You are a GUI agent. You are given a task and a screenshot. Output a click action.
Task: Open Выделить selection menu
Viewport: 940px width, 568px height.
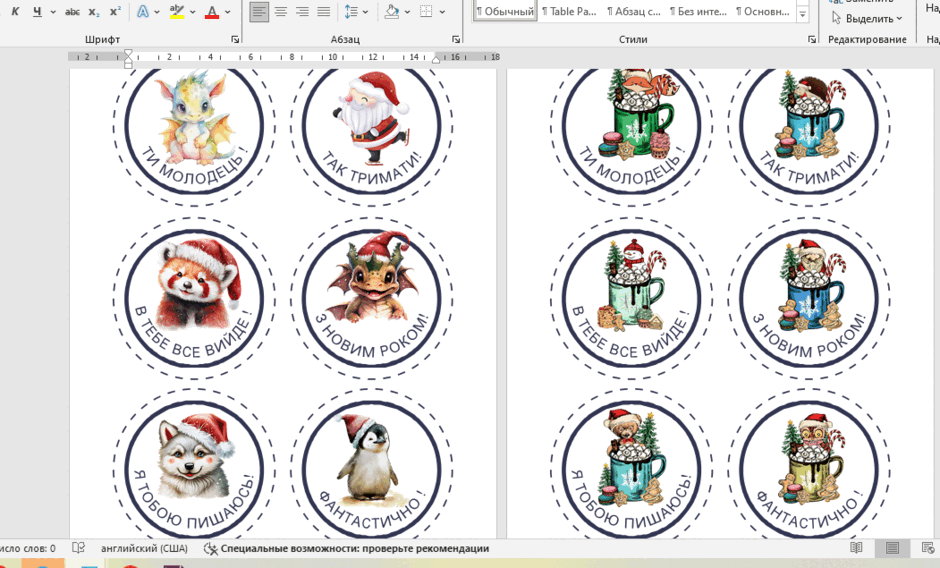(867, 19)
